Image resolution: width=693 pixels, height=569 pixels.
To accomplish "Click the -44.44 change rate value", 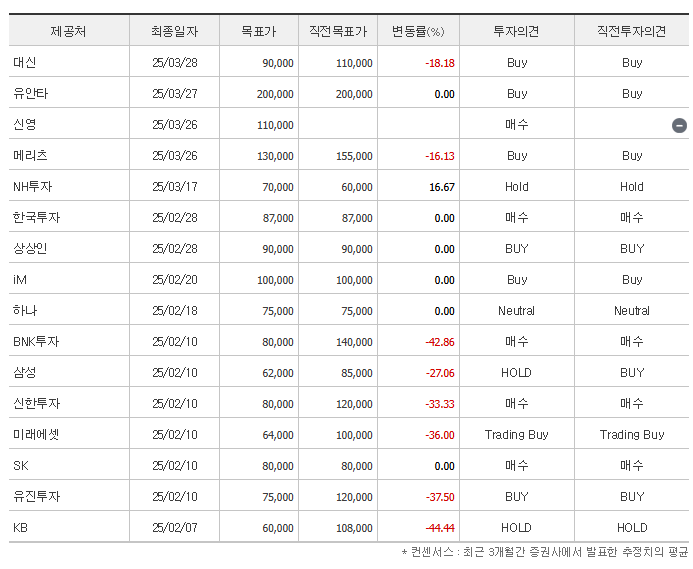I will click(440, 528).
